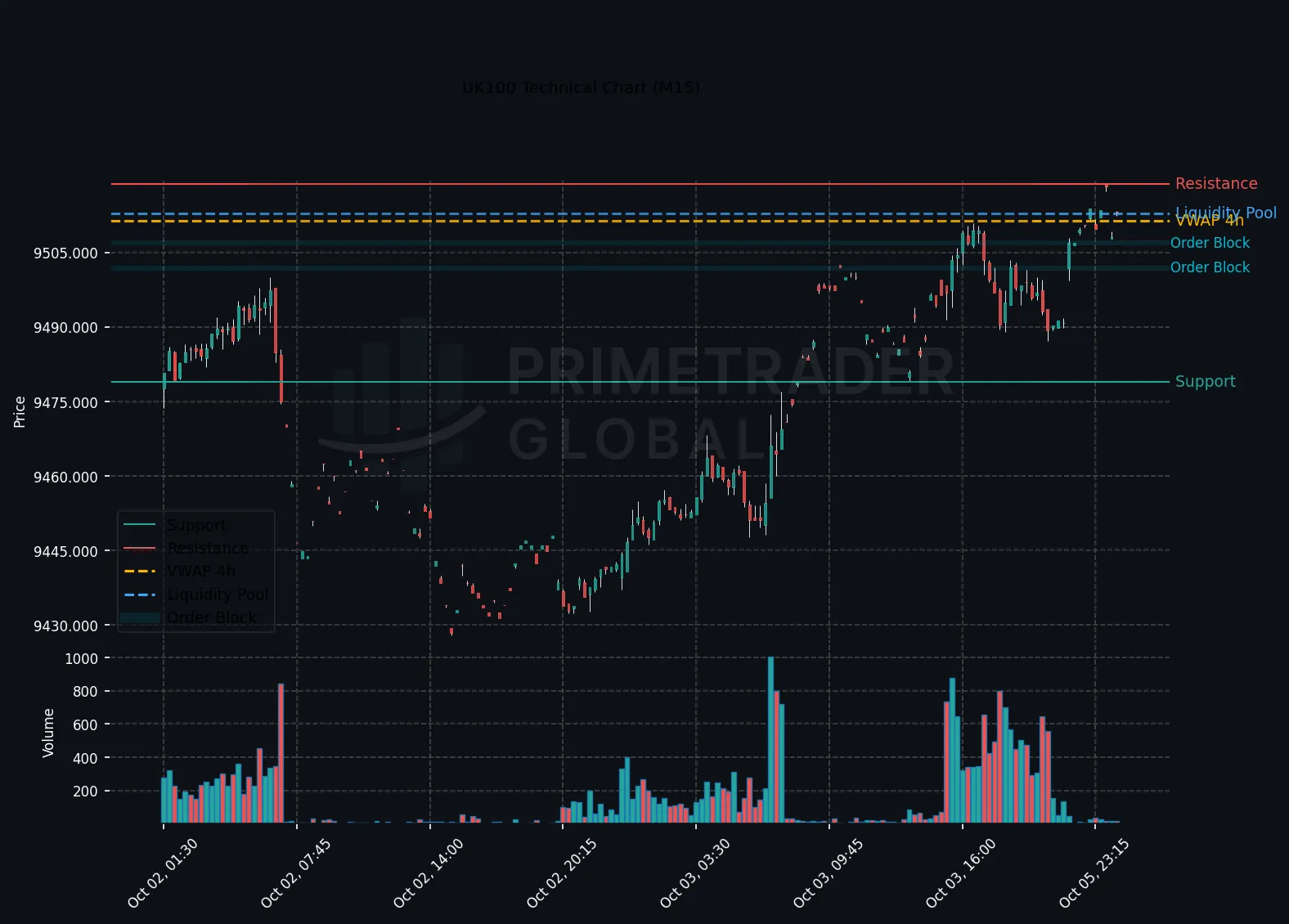Click the 600 volume axis tick
Screen dimensions: 1289x924
click(x=85, y=725)
